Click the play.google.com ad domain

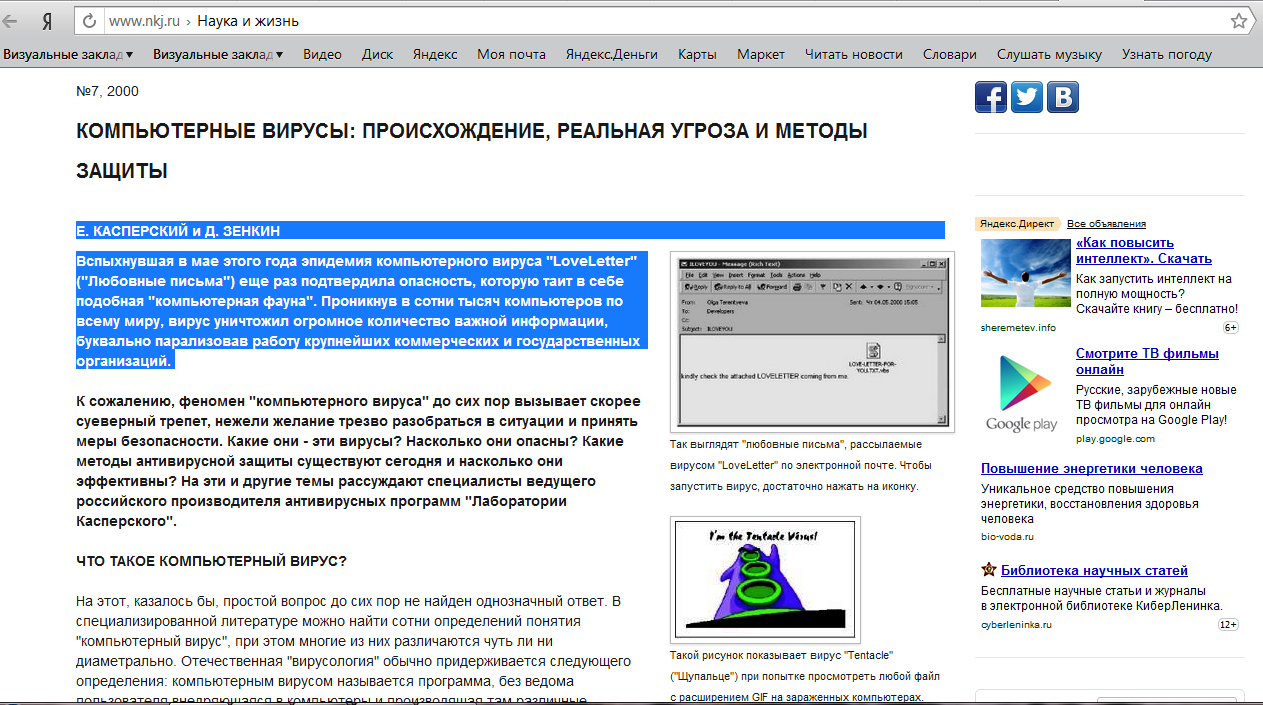[1115, 438]
